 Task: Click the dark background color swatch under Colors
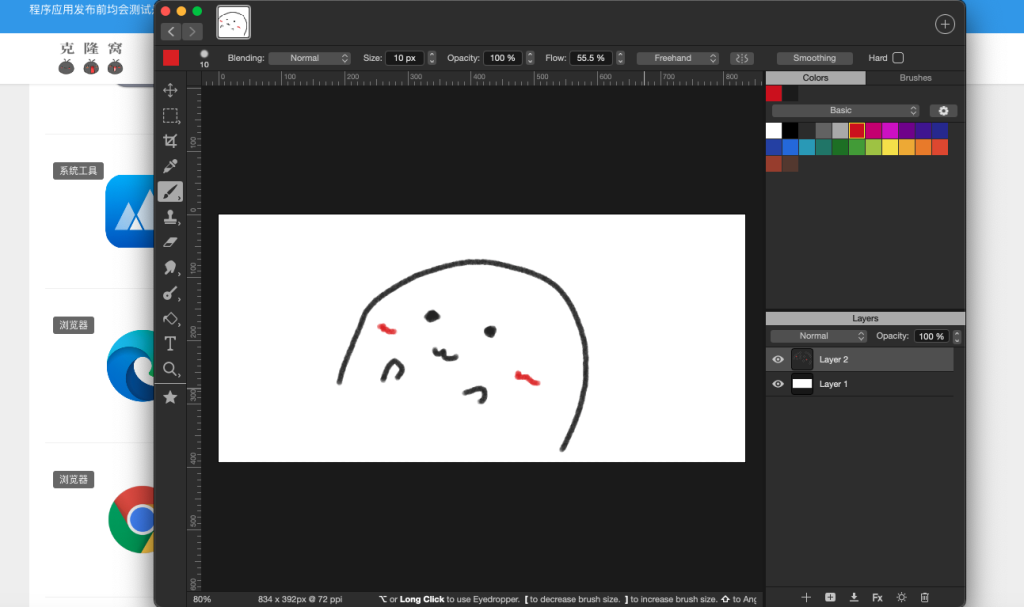pyautogui.click(x=790, y=93)
